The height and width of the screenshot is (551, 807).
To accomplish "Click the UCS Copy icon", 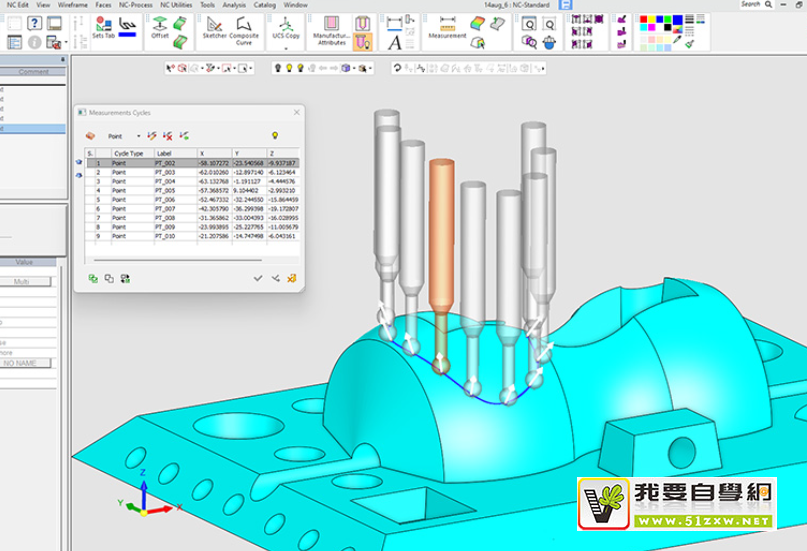I will 285,24.
